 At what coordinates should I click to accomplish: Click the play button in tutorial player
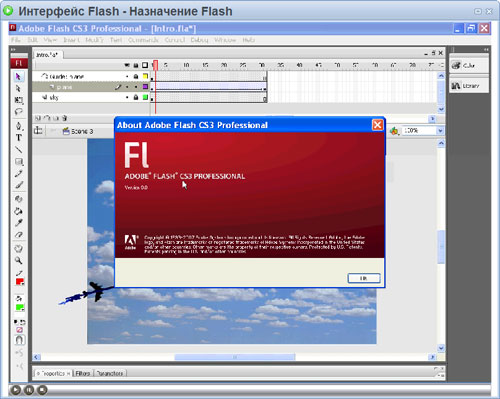(15, 390)
